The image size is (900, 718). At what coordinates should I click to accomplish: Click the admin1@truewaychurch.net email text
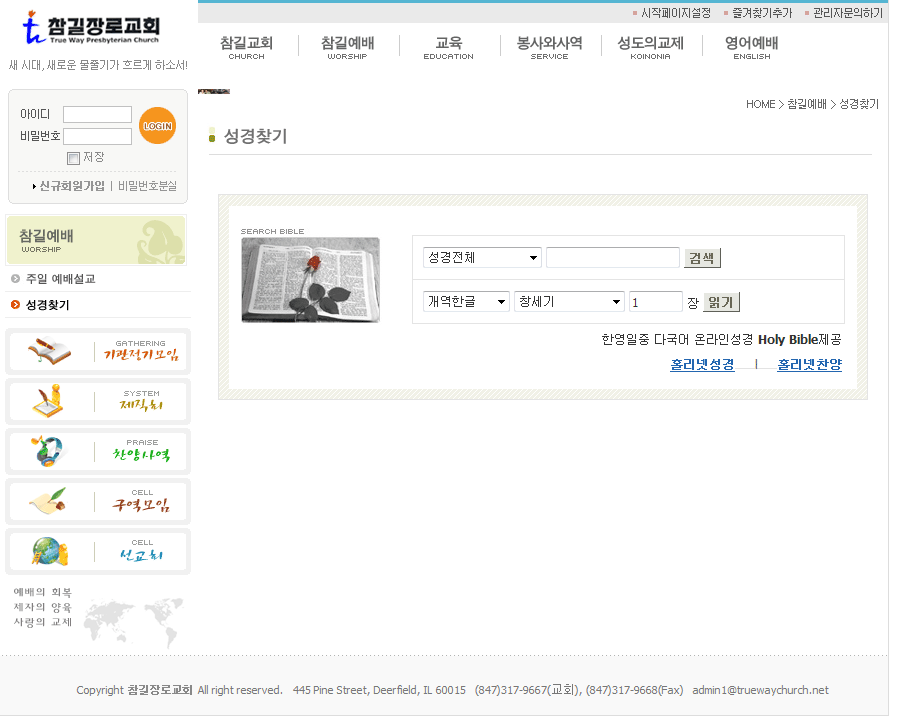(761, 690)
